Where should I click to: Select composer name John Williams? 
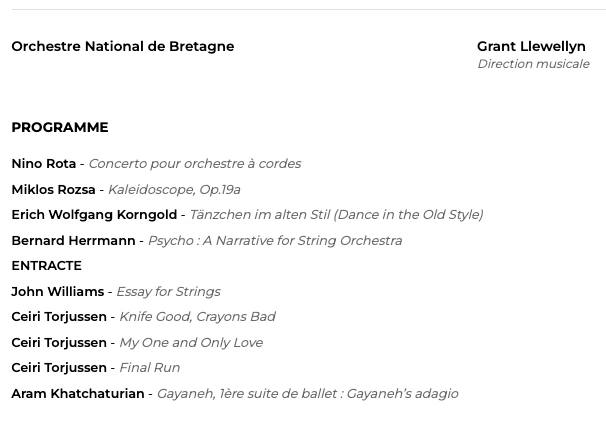pyautogui.click(x=57, y=291)
